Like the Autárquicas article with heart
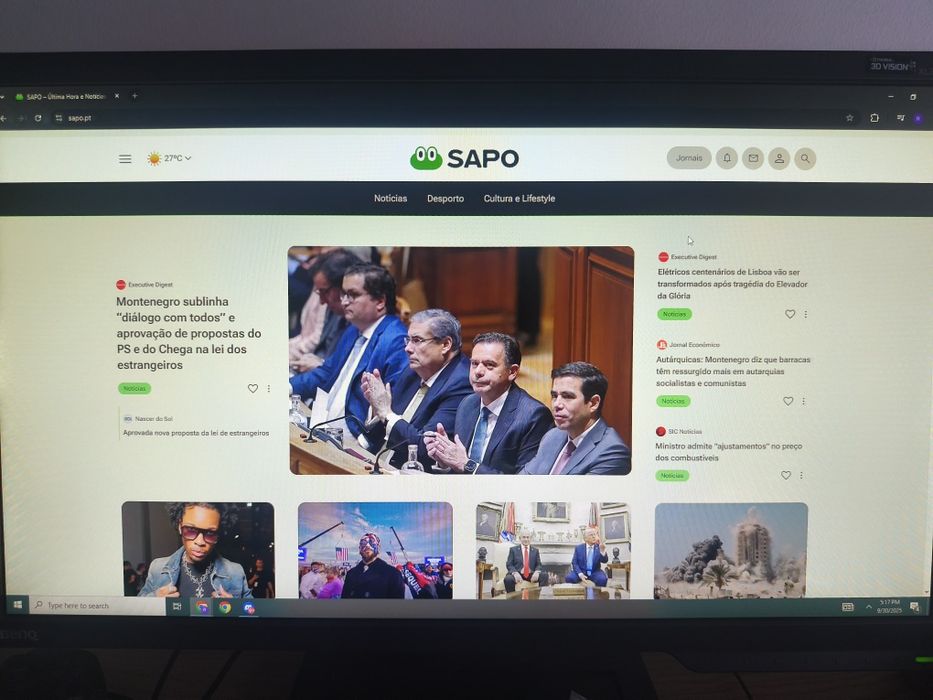933x700 pixels. tap(788, 401)
